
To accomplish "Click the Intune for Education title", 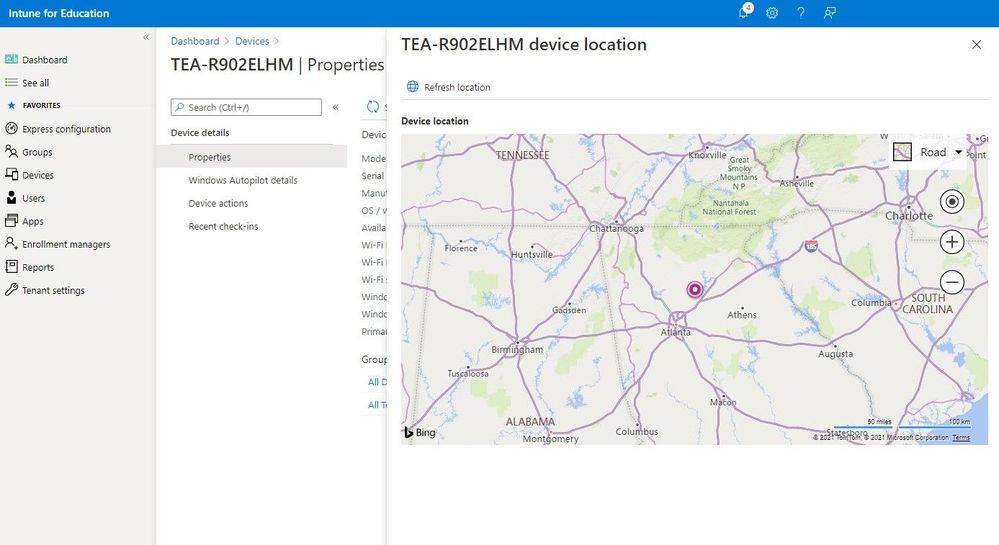I will click(59, 13).
